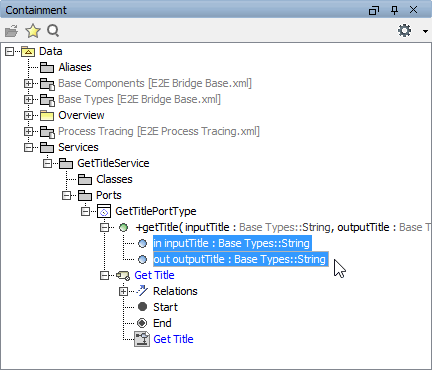Viewport: 432px width, 370px height.
Task: Click the green getTitle operation icon
Action: click(x=123, y=228)
